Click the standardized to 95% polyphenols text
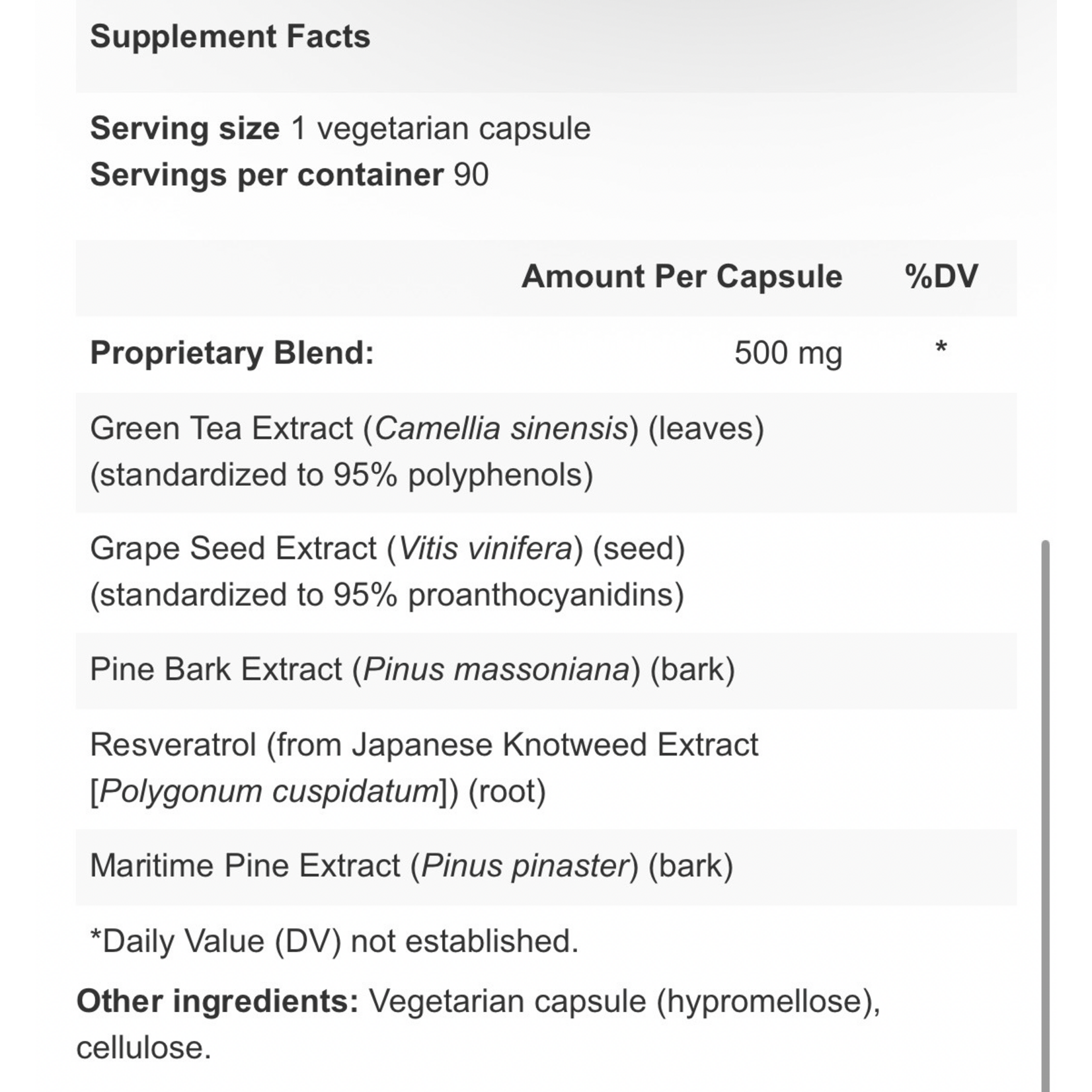Viewport: 1092px width, 1092px height. 341,475
